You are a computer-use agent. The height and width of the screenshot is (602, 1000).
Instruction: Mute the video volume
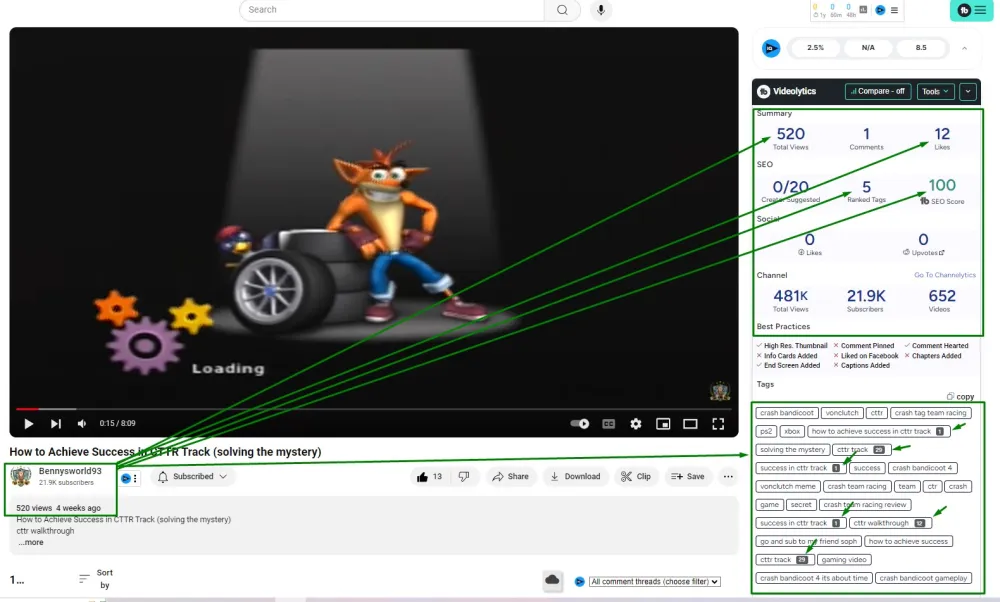82,423
